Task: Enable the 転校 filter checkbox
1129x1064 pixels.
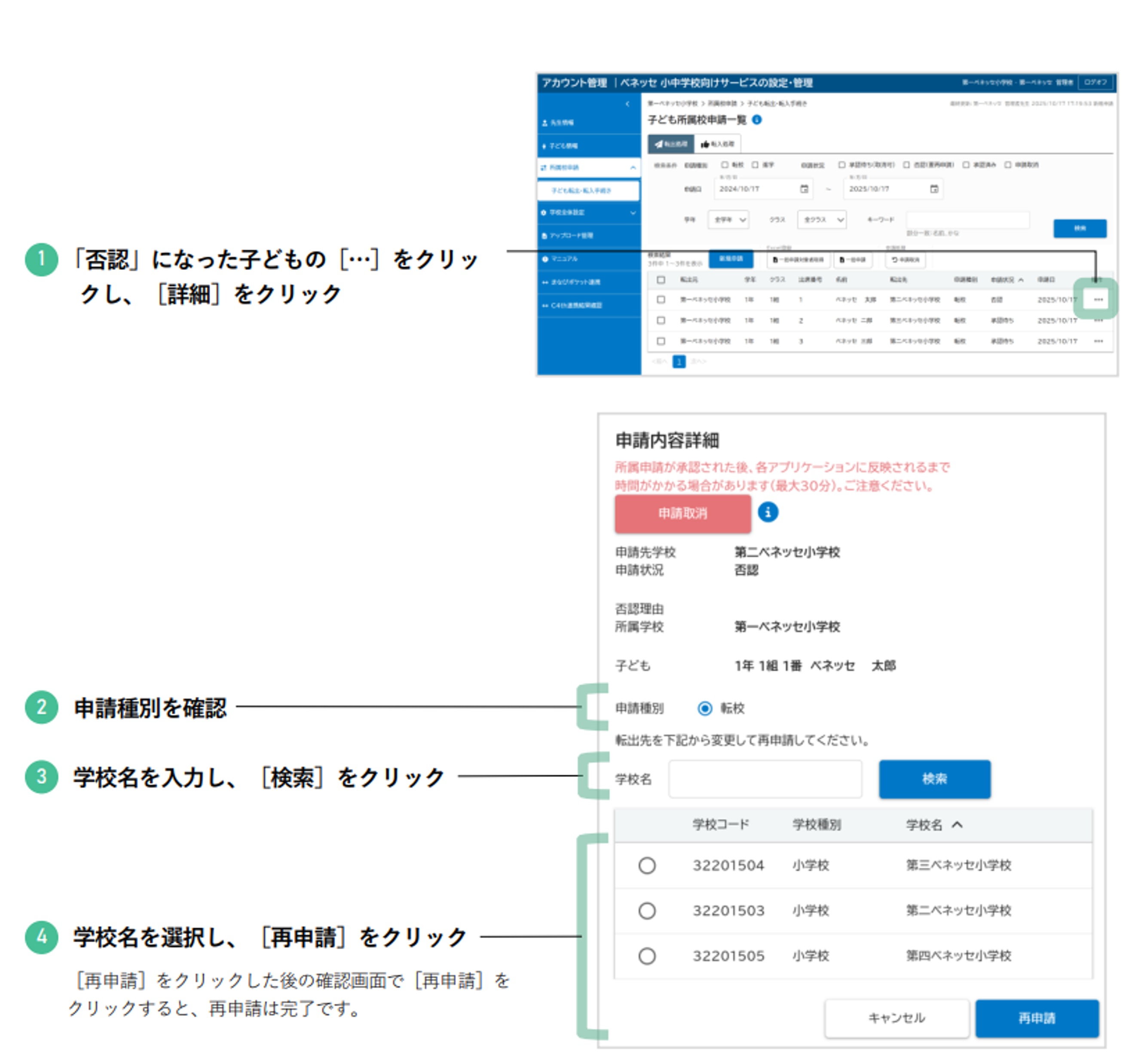Action: click(x=725, y=166)
